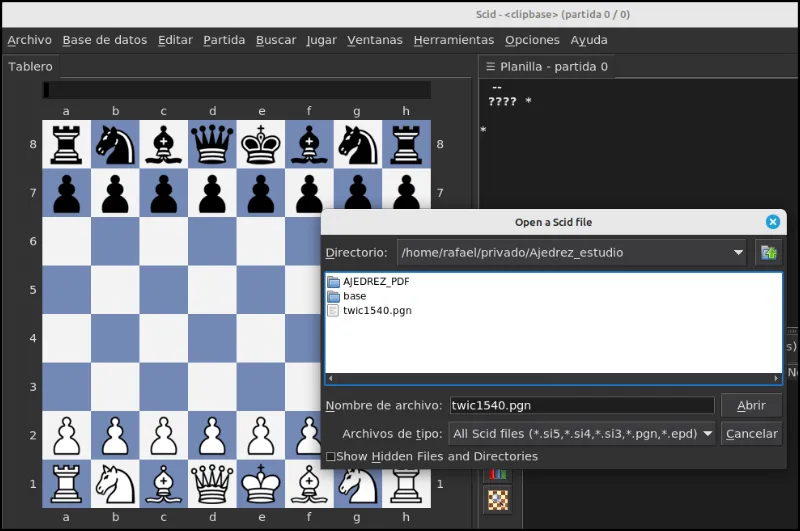Screen dimensions: 800x531
Task: Click the Cancelar button
Action: (752, 434)
